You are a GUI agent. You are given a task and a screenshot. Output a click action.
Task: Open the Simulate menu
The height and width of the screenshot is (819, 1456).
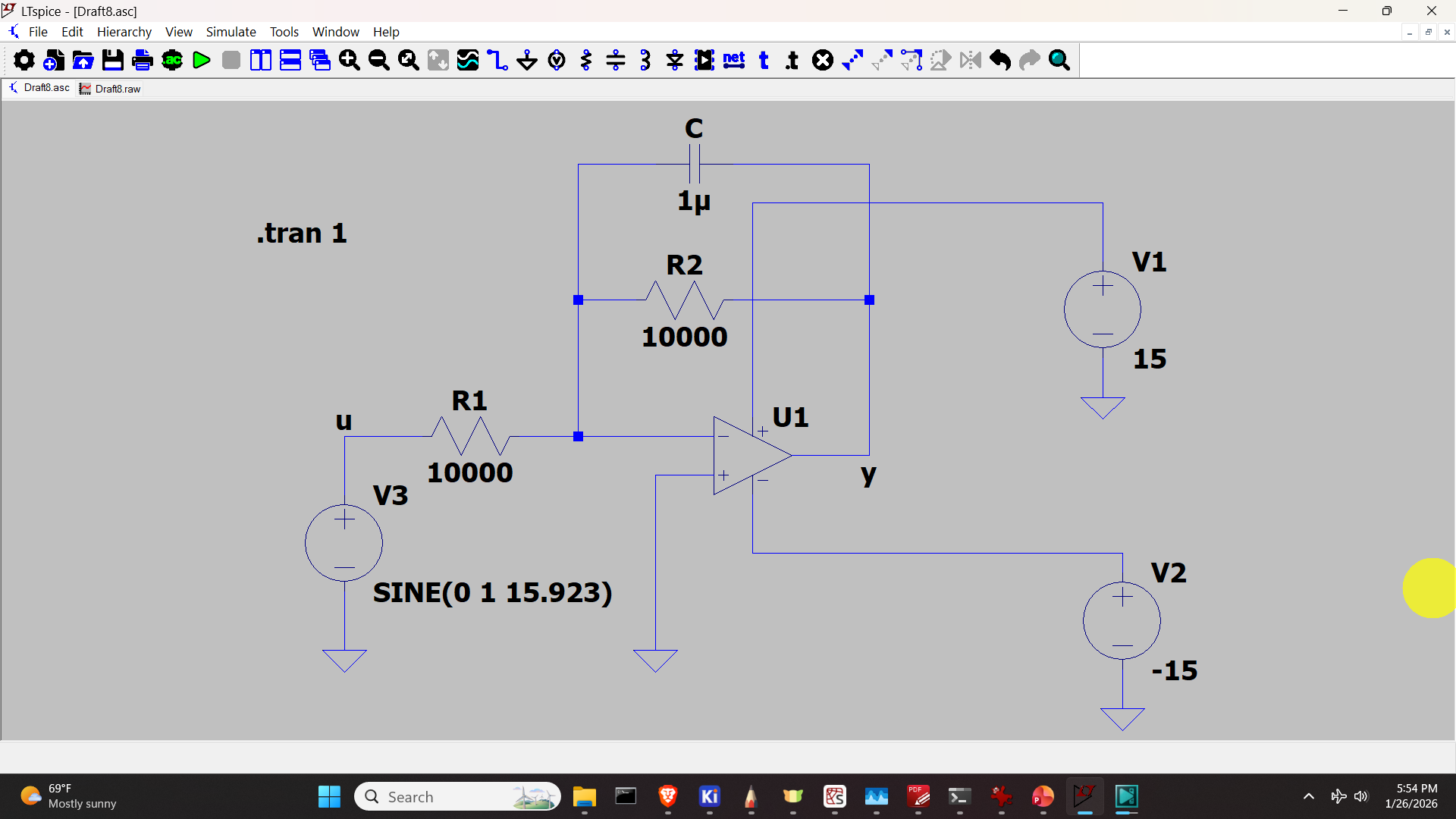pyautogui.click(x=231, y=32)
